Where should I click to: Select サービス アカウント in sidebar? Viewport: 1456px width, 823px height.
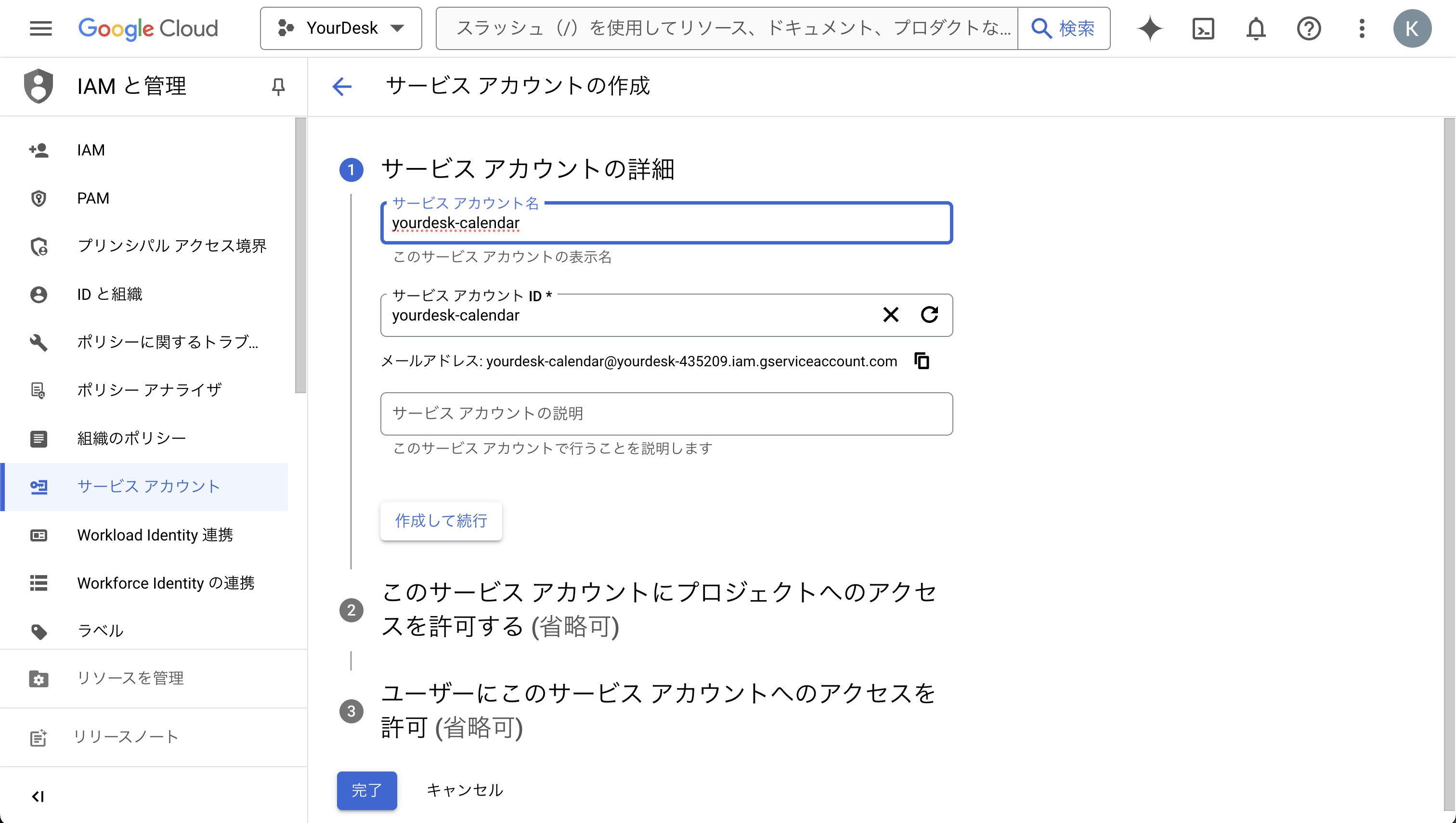145,487
